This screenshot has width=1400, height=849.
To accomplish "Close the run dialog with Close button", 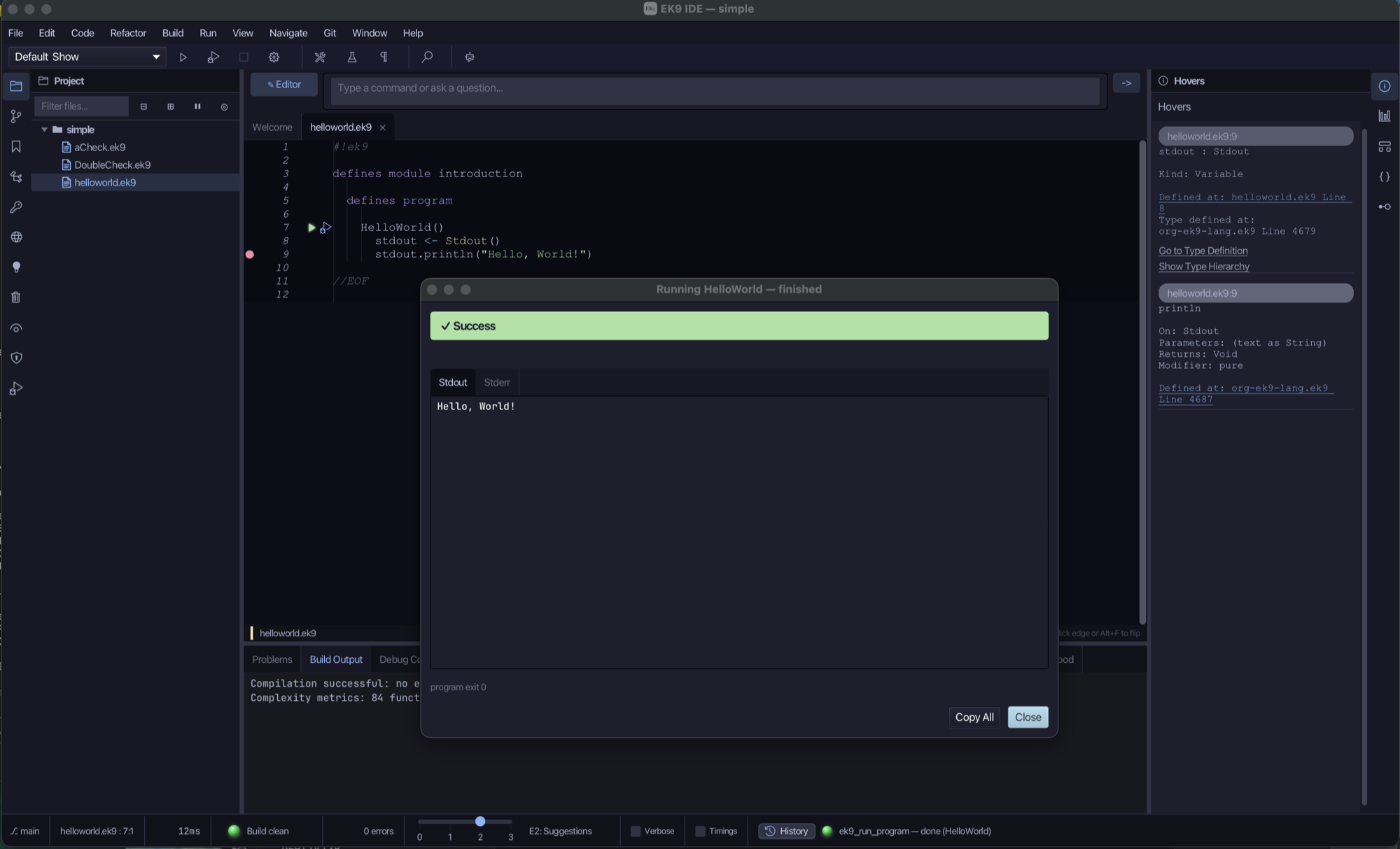I will (1028, 717).
